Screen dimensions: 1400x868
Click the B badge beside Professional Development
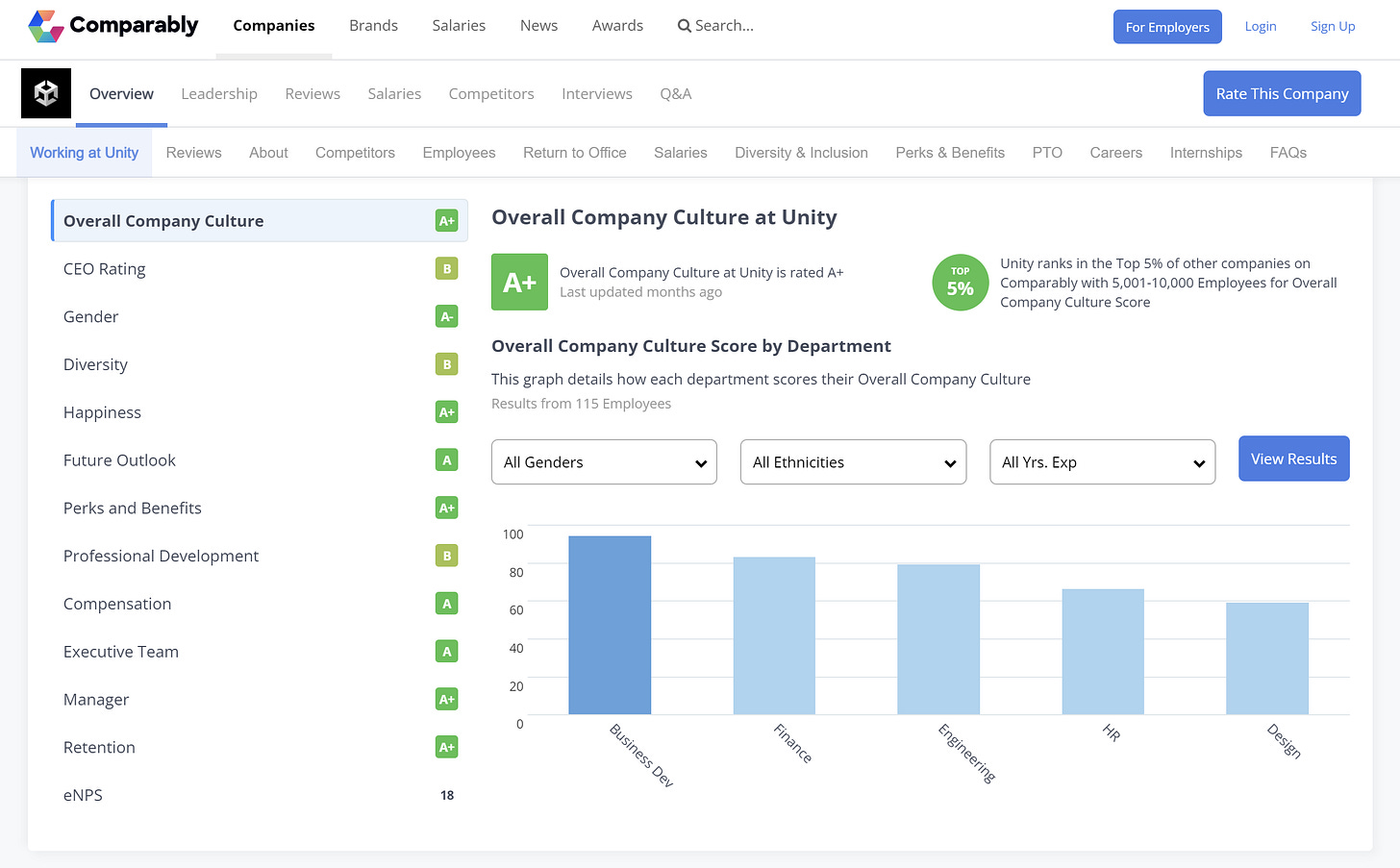pos(446,556)
